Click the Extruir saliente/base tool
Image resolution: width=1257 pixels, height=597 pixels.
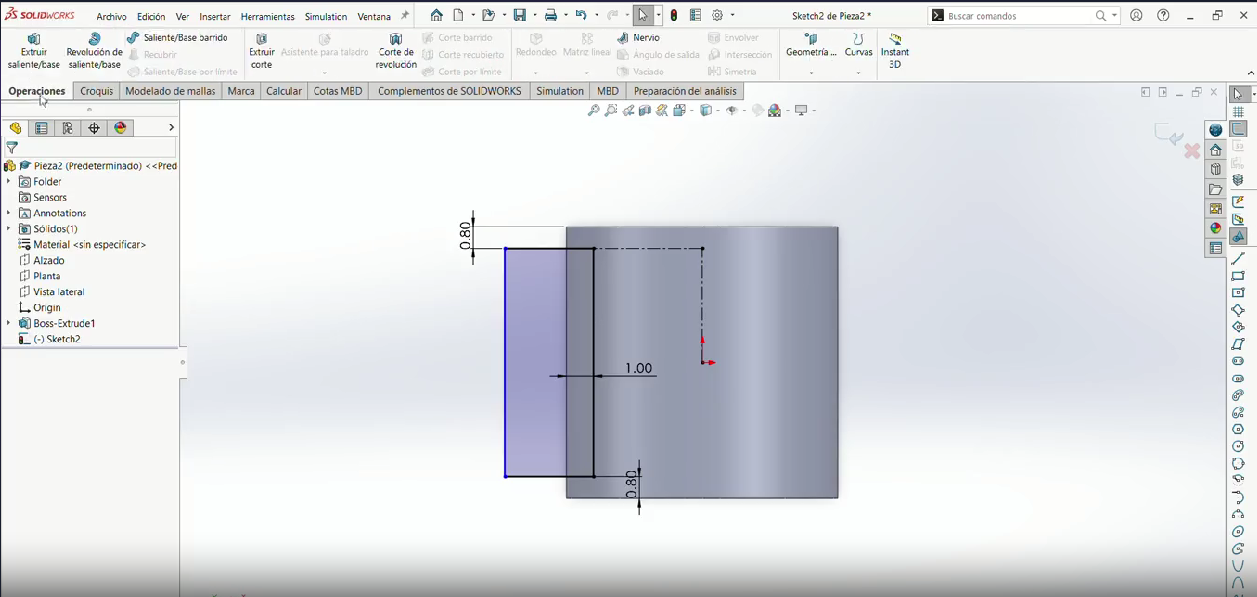34,51
